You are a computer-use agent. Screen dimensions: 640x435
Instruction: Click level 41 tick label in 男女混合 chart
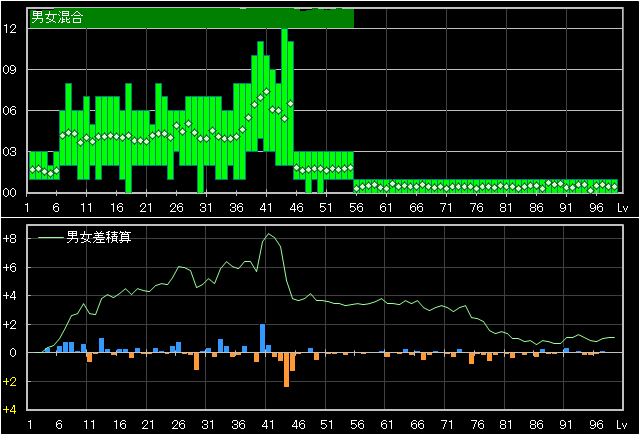266,208
